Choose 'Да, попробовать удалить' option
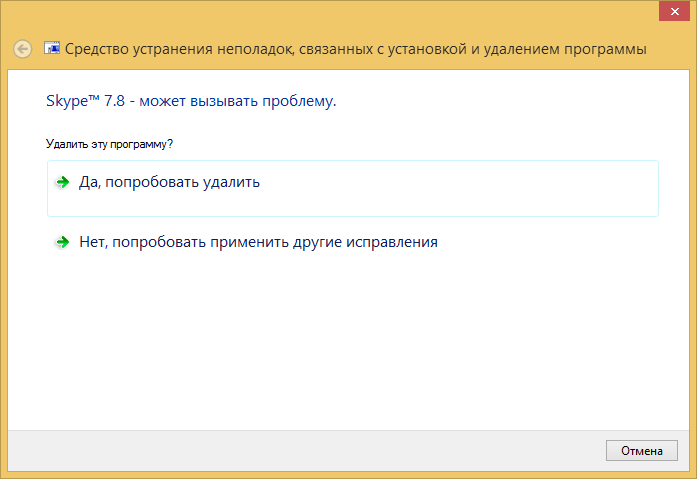The image size is (697, 479). 353,188
